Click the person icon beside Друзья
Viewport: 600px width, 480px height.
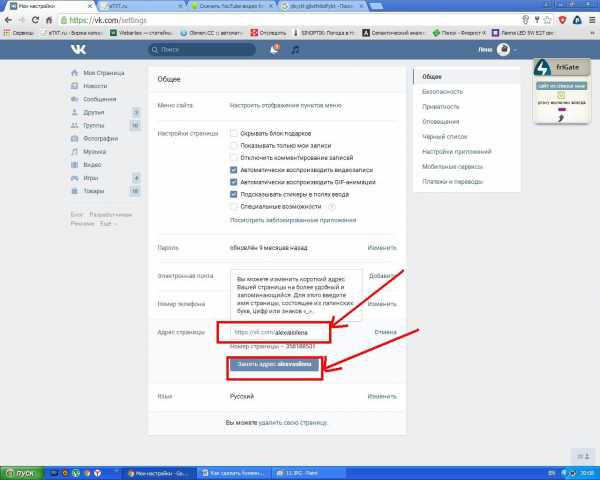(75, 112)
